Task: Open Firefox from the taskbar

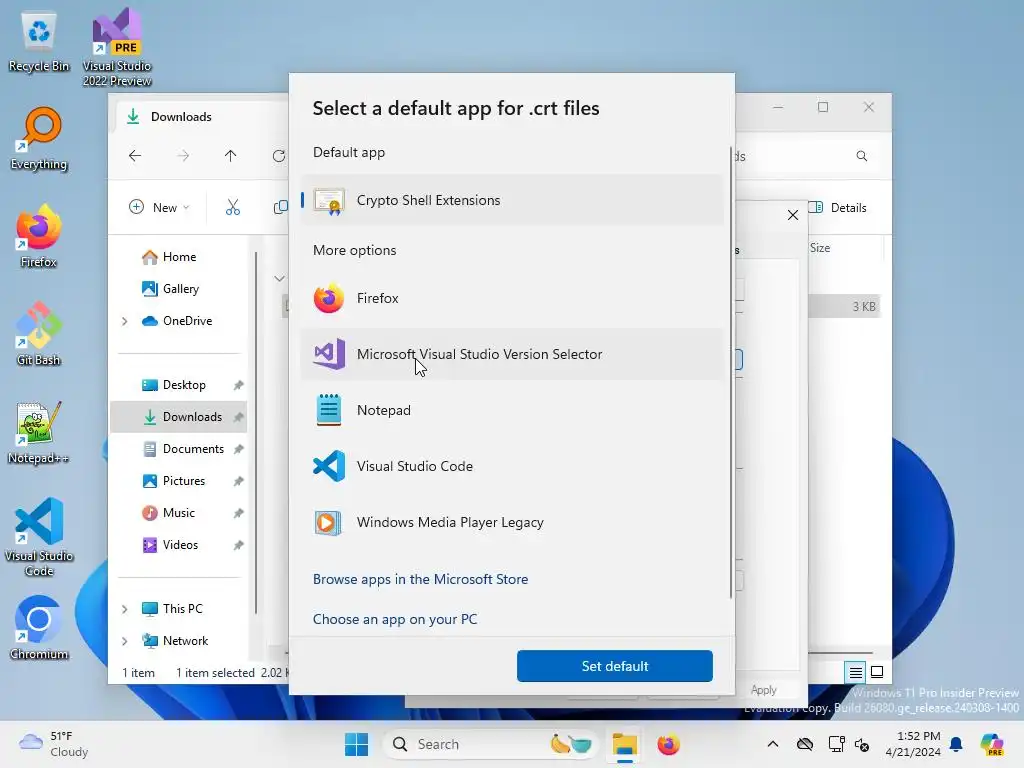Action: [x=668, y=744]
